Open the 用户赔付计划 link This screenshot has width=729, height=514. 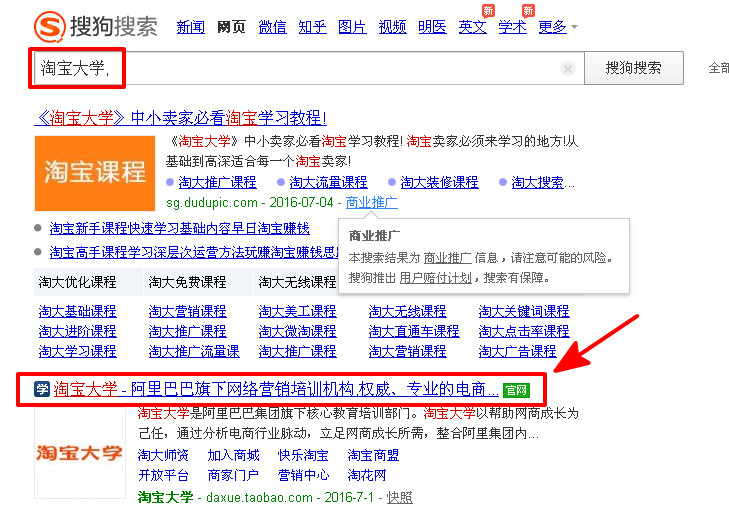coord(436,278)
